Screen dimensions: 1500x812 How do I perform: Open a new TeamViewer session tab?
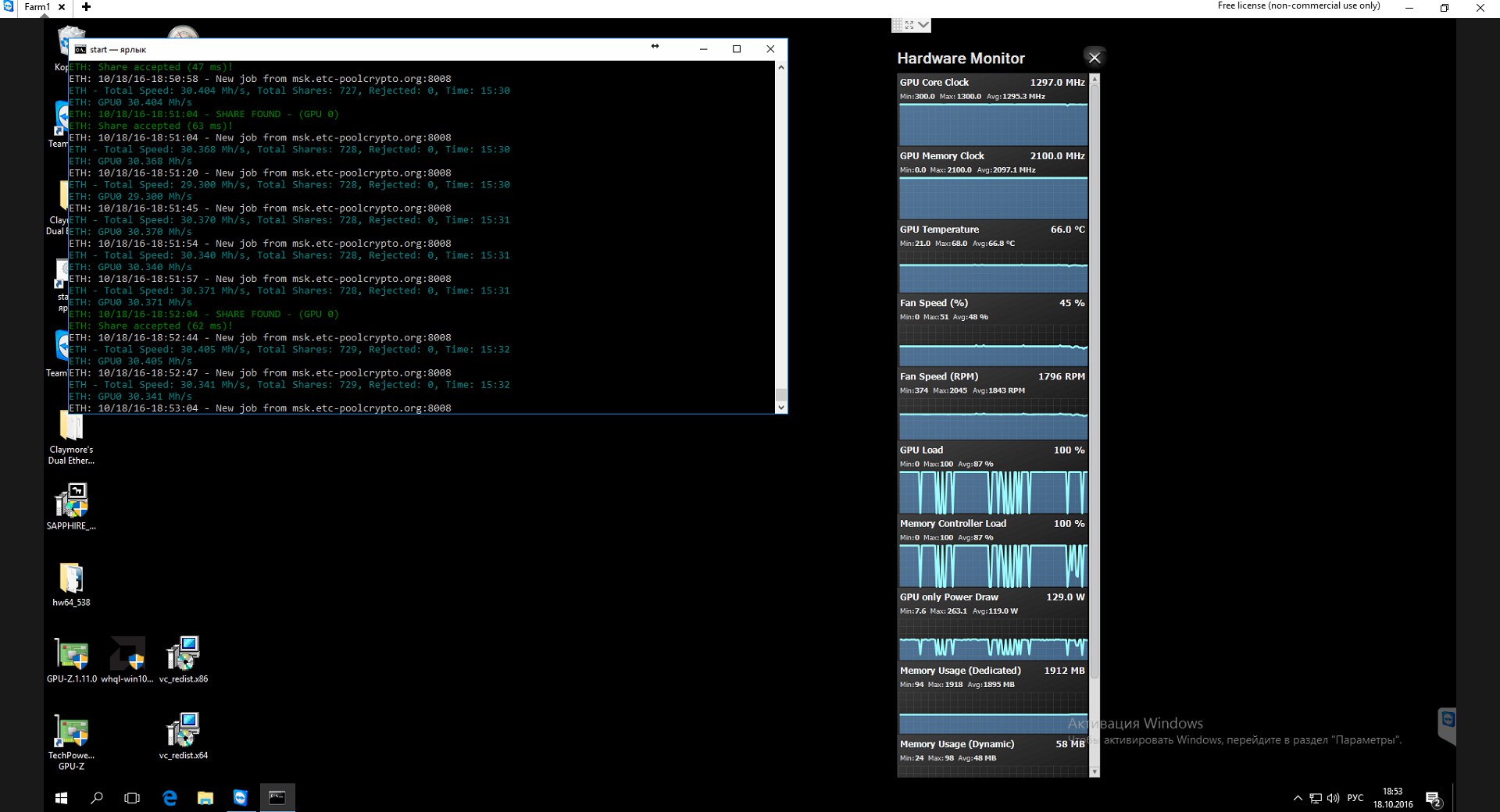[x=86, y=7]
